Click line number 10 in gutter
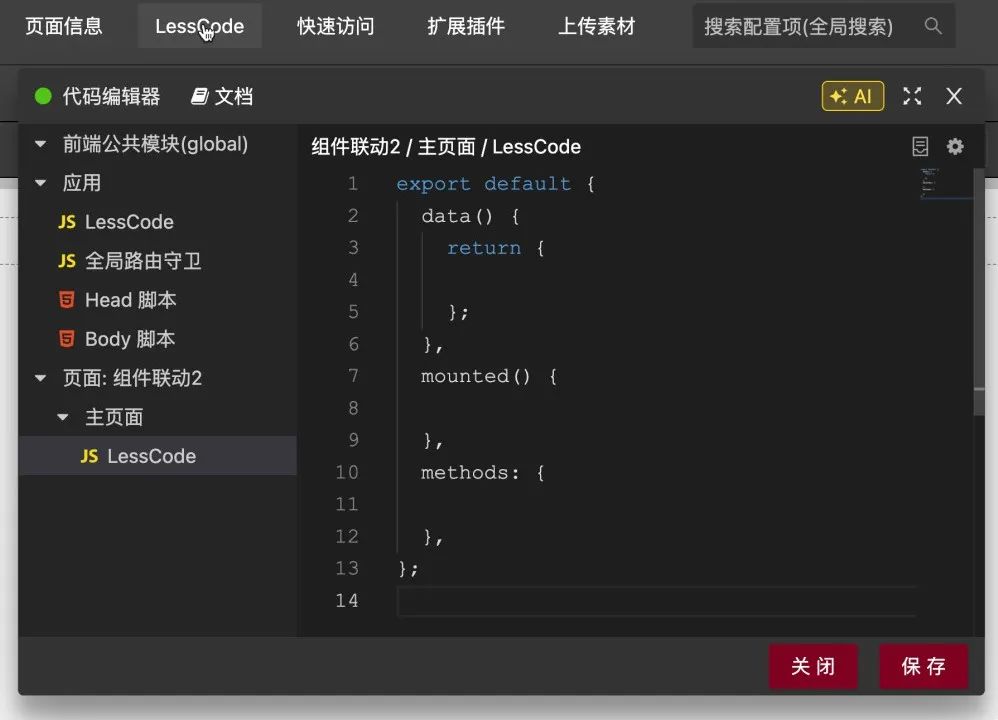998x720 pixels. coord(347,473)
